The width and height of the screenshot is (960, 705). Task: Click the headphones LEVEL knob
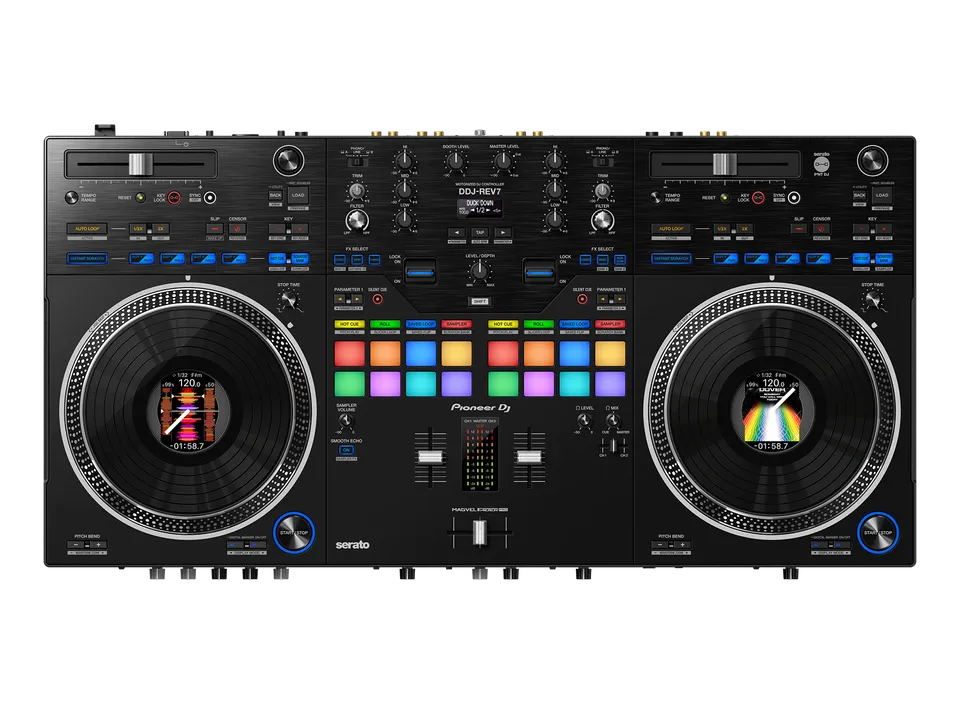pos(584,420)
